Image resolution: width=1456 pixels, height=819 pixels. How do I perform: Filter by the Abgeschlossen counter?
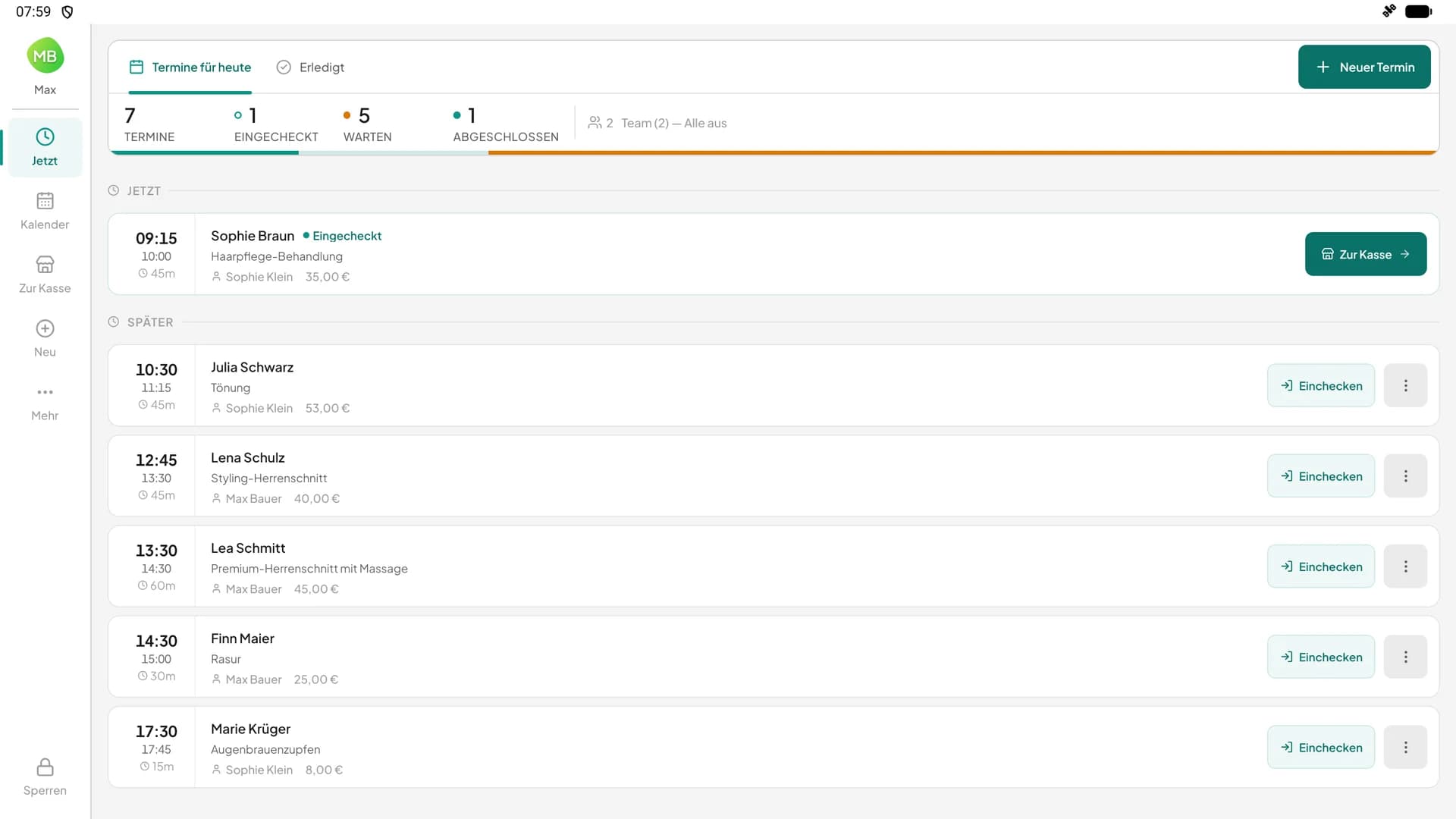(x=506, y=124)
